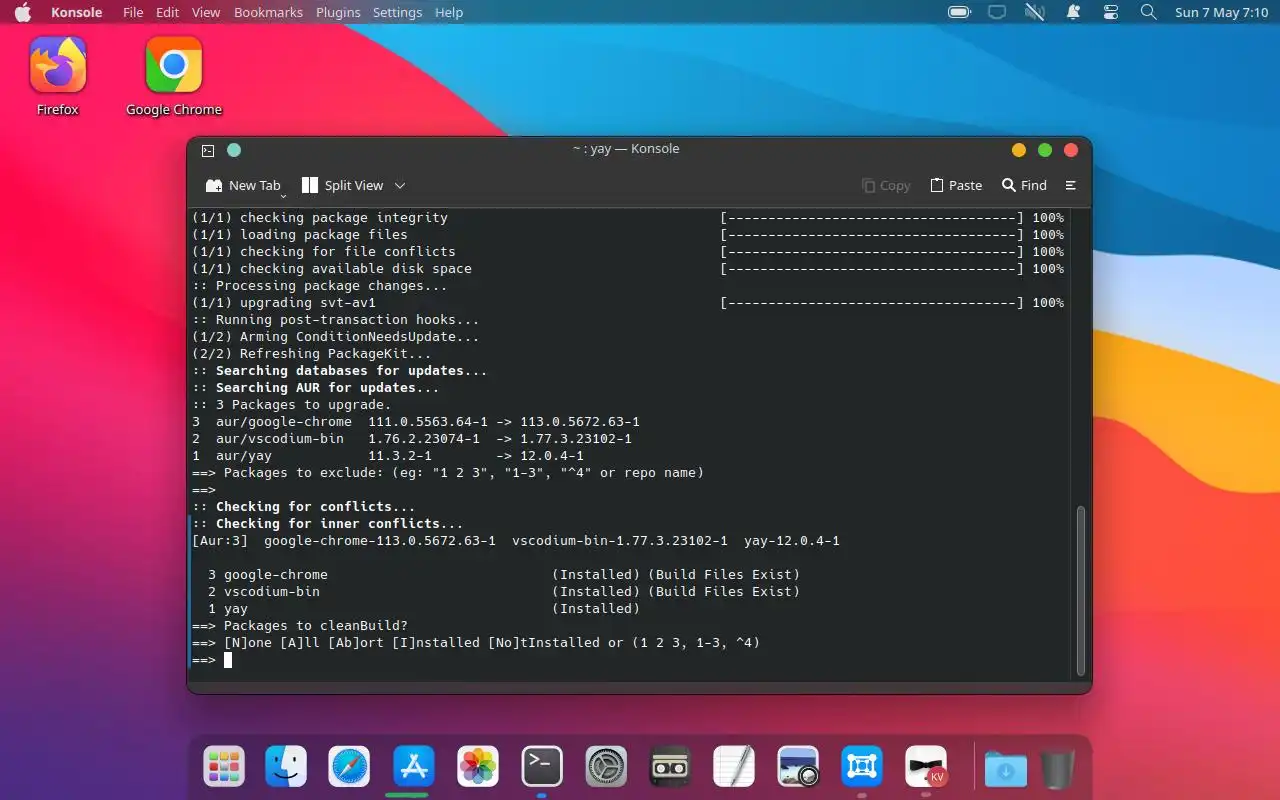The width and height of the screenshot is (1280, 800).
Task: Open the Help menu
Action: click(449, 12)
